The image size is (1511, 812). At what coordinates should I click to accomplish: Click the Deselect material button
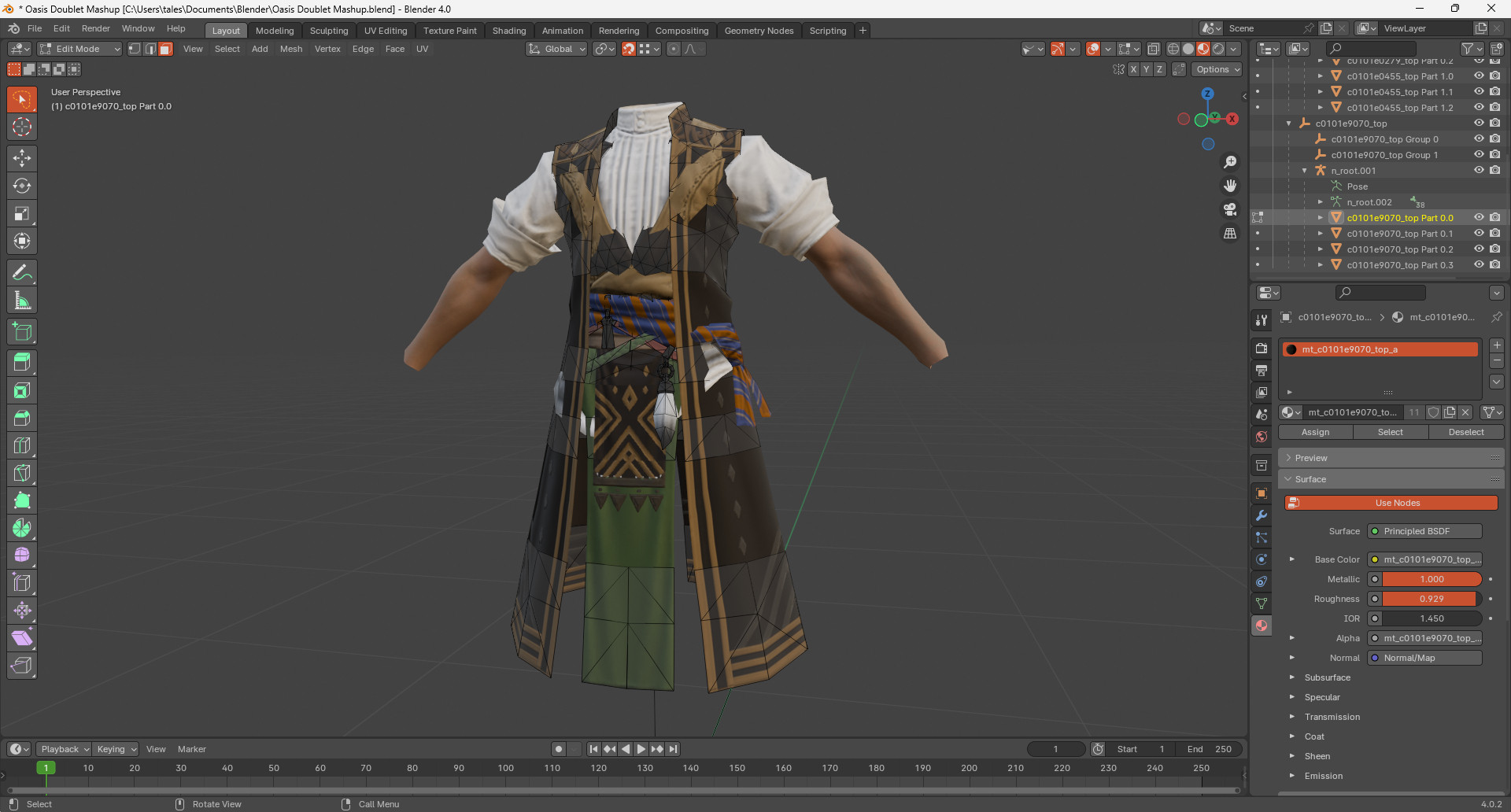coord(1466,432)
